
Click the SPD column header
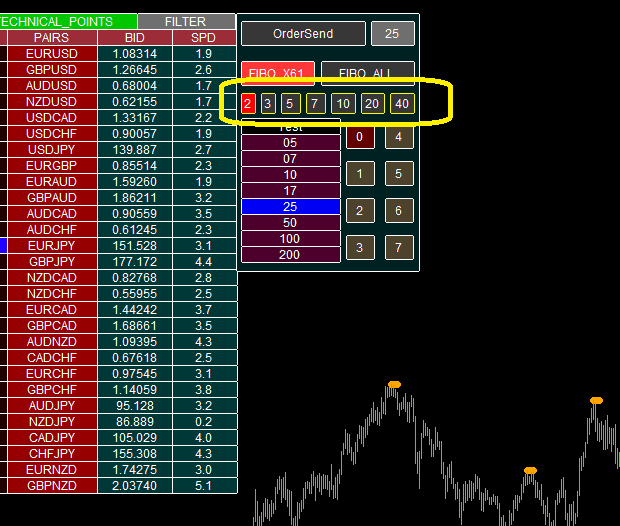204,38
